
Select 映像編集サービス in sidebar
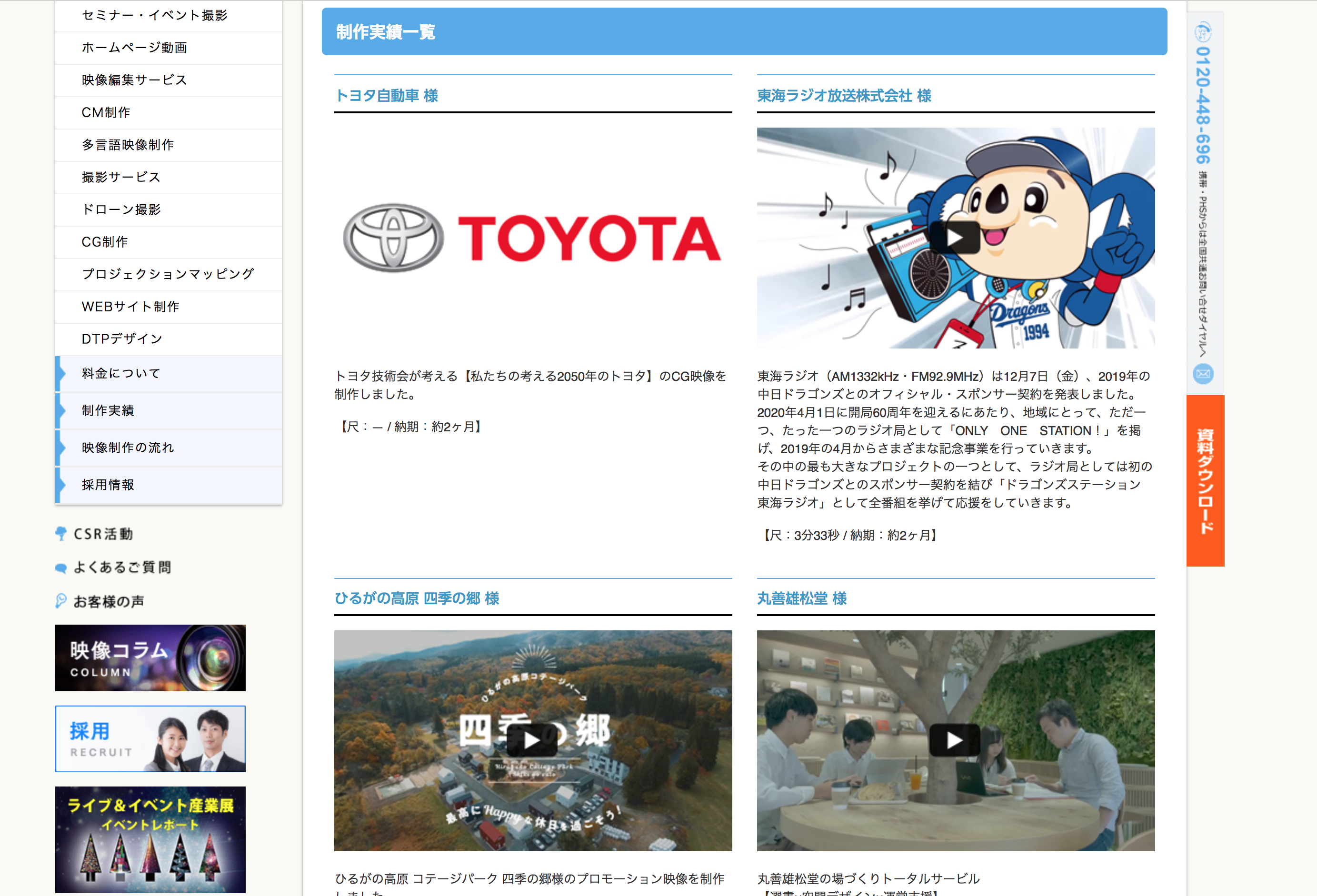[168, 80]
